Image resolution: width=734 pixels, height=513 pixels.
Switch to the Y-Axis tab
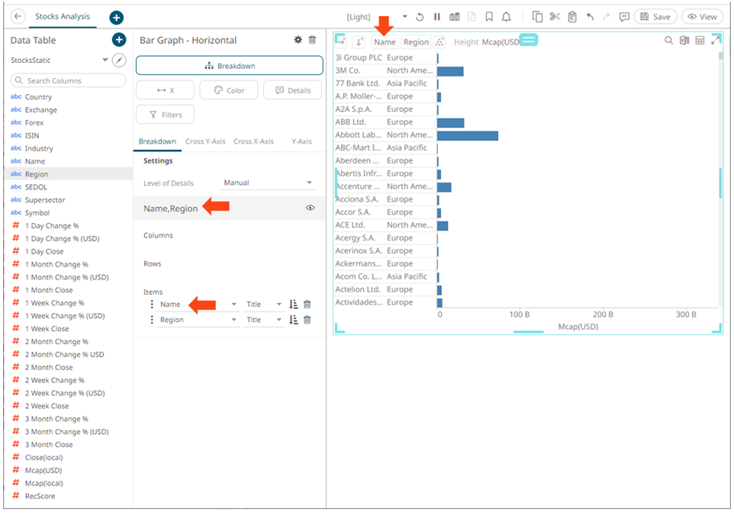(301, 142)
